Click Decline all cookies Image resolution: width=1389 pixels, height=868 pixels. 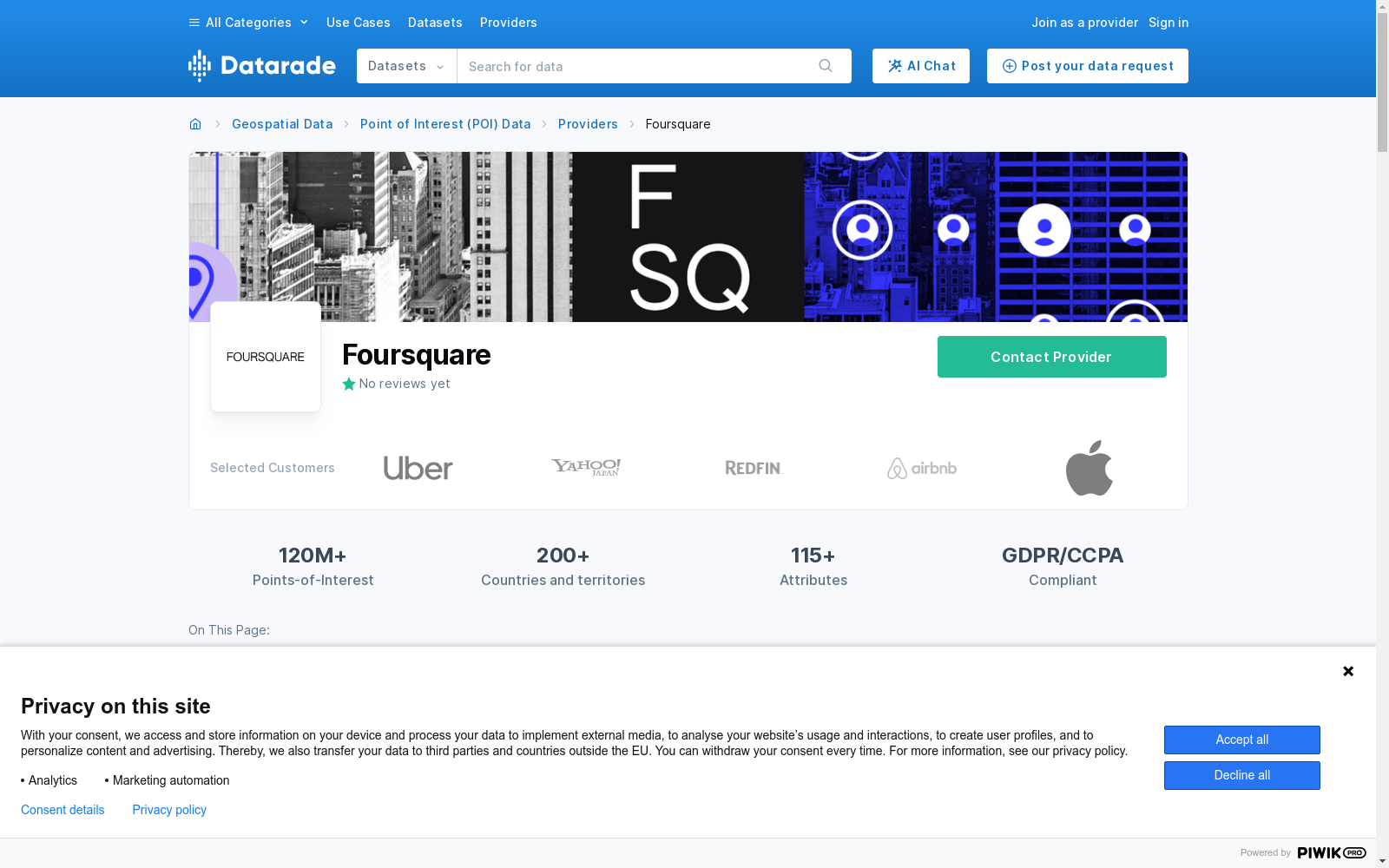point(1242,775)
